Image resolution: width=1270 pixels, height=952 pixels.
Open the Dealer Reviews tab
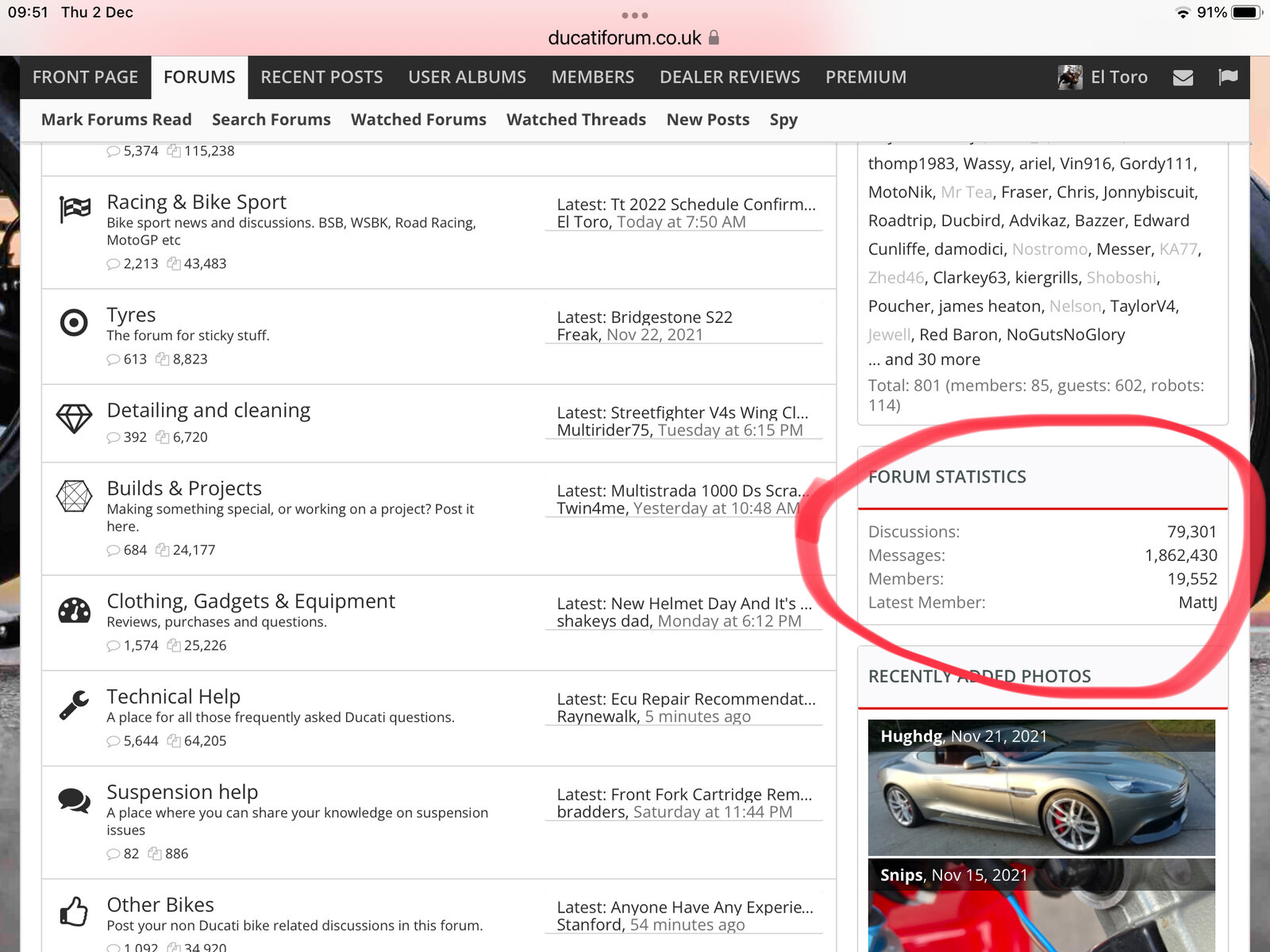[x=729, y=78]
